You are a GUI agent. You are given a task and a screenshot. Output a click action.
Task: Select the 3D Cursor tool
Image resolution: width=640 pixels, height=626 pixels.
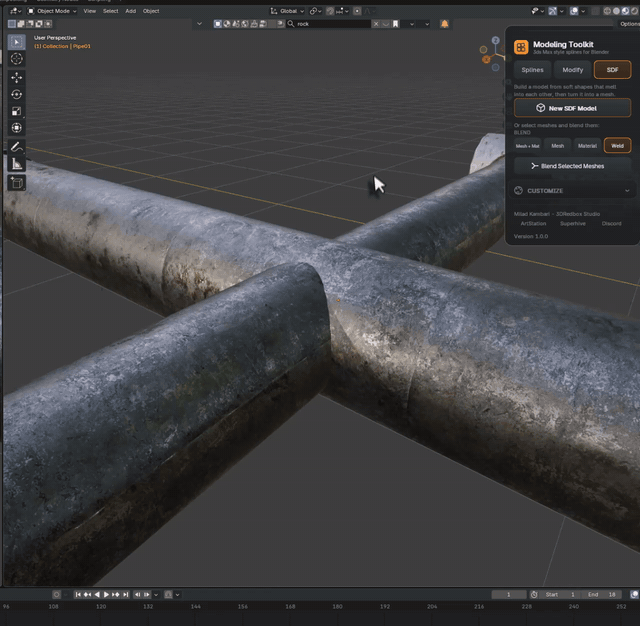click(17, 59)
